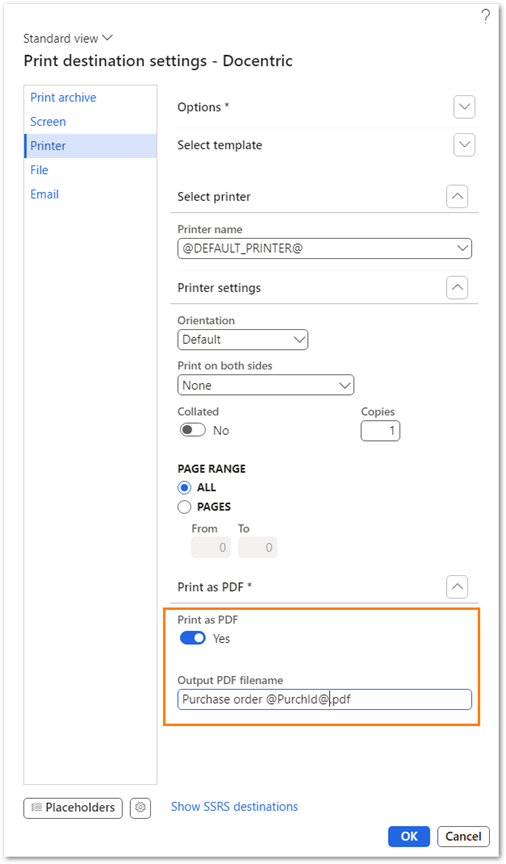Toggle the Collated switch
506x864 pixels.
click(x=193, y=430)
